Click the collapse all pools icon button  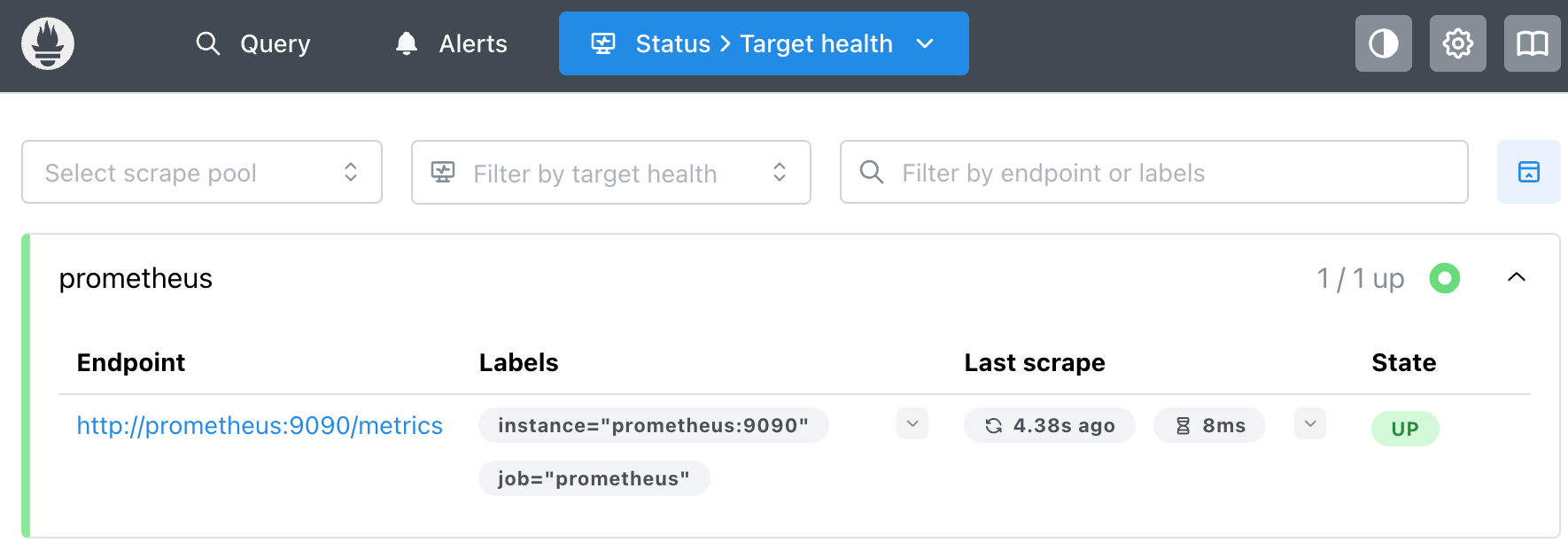[1529, 172]
